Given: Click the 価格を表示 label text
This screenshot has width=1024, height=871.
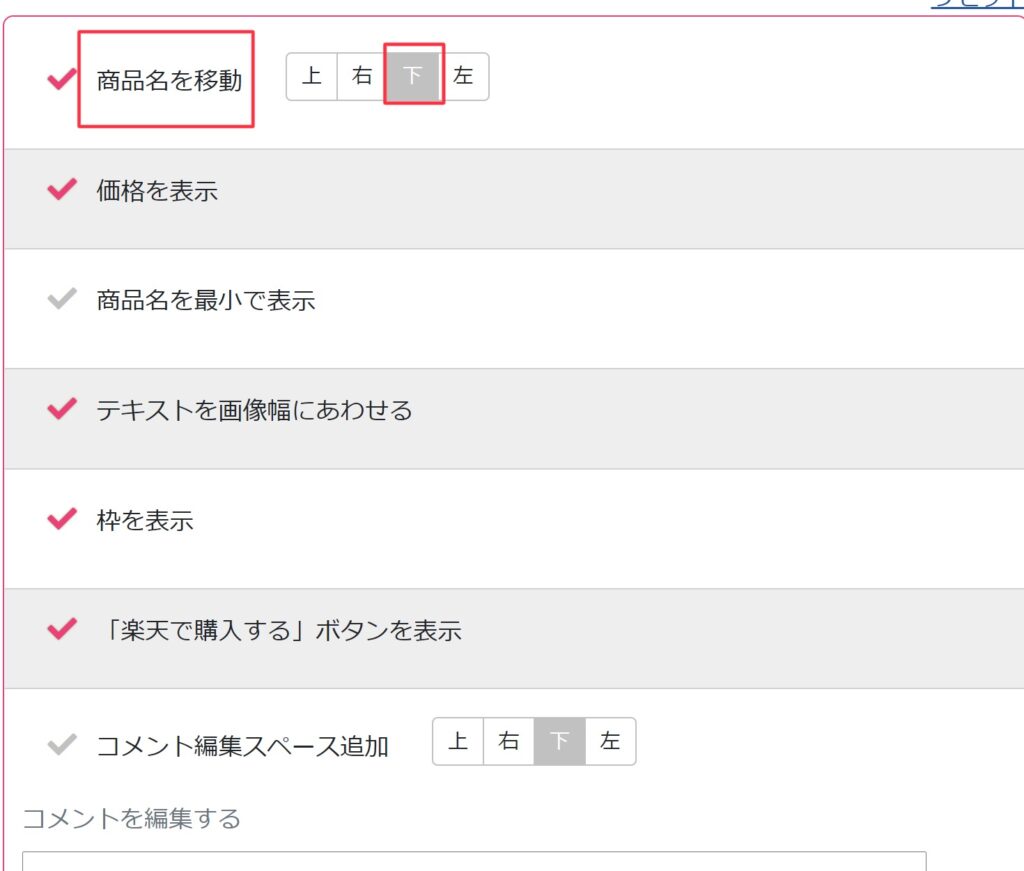Looking at the screenshot, I should pyautogui.click(x=157, y=191).
